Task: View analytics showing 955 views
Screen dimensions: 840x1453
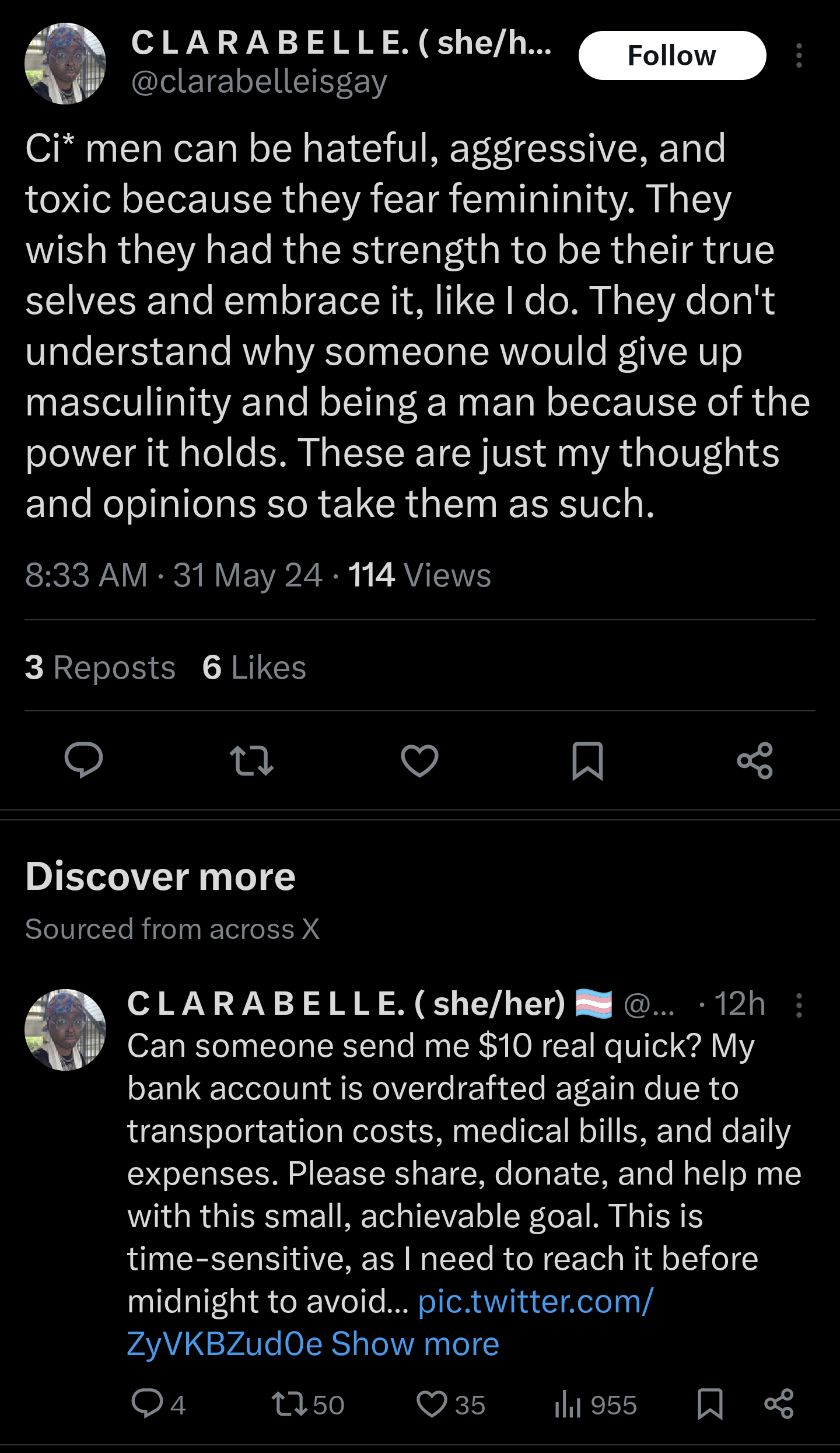Action: (595, 1404)
